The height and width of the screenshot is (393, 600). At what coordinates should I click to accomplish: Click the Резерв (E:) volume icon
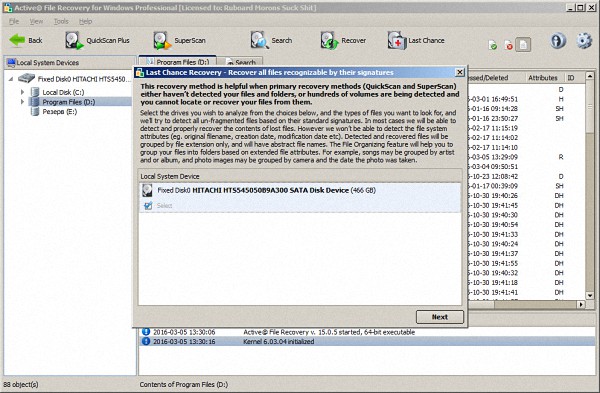click(x=35, y=111)
